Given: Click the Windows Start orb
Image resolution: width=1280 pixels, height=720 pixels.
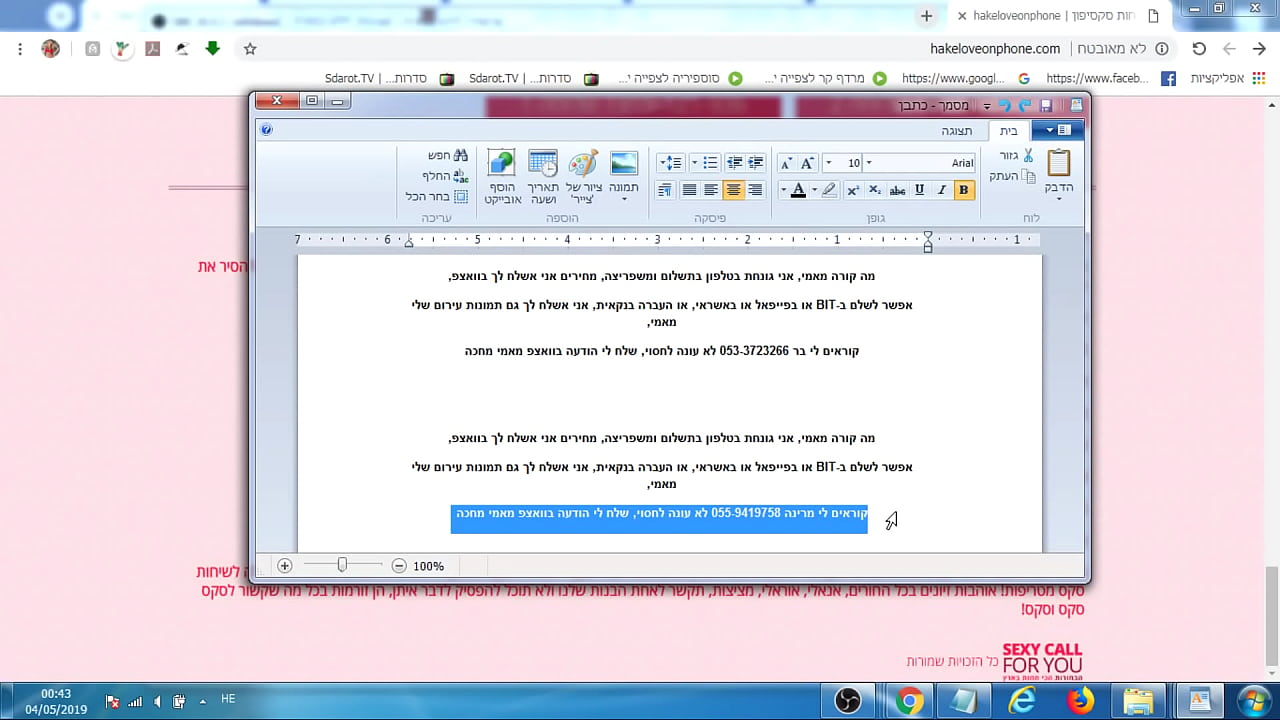Looking at the screenshot, I should pyautogui.click(x=1253, y=700).
